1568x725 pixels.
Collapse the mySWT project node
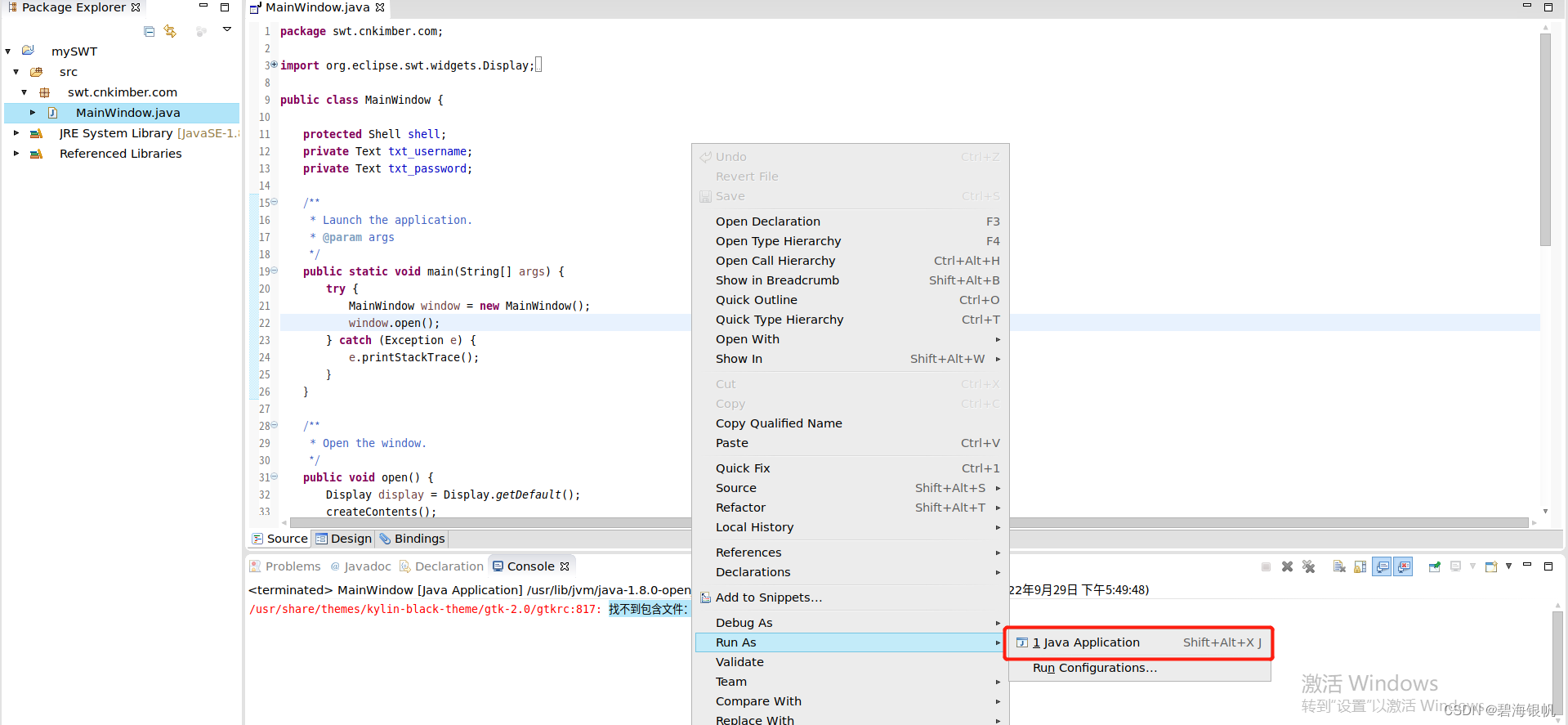point(8,51)
